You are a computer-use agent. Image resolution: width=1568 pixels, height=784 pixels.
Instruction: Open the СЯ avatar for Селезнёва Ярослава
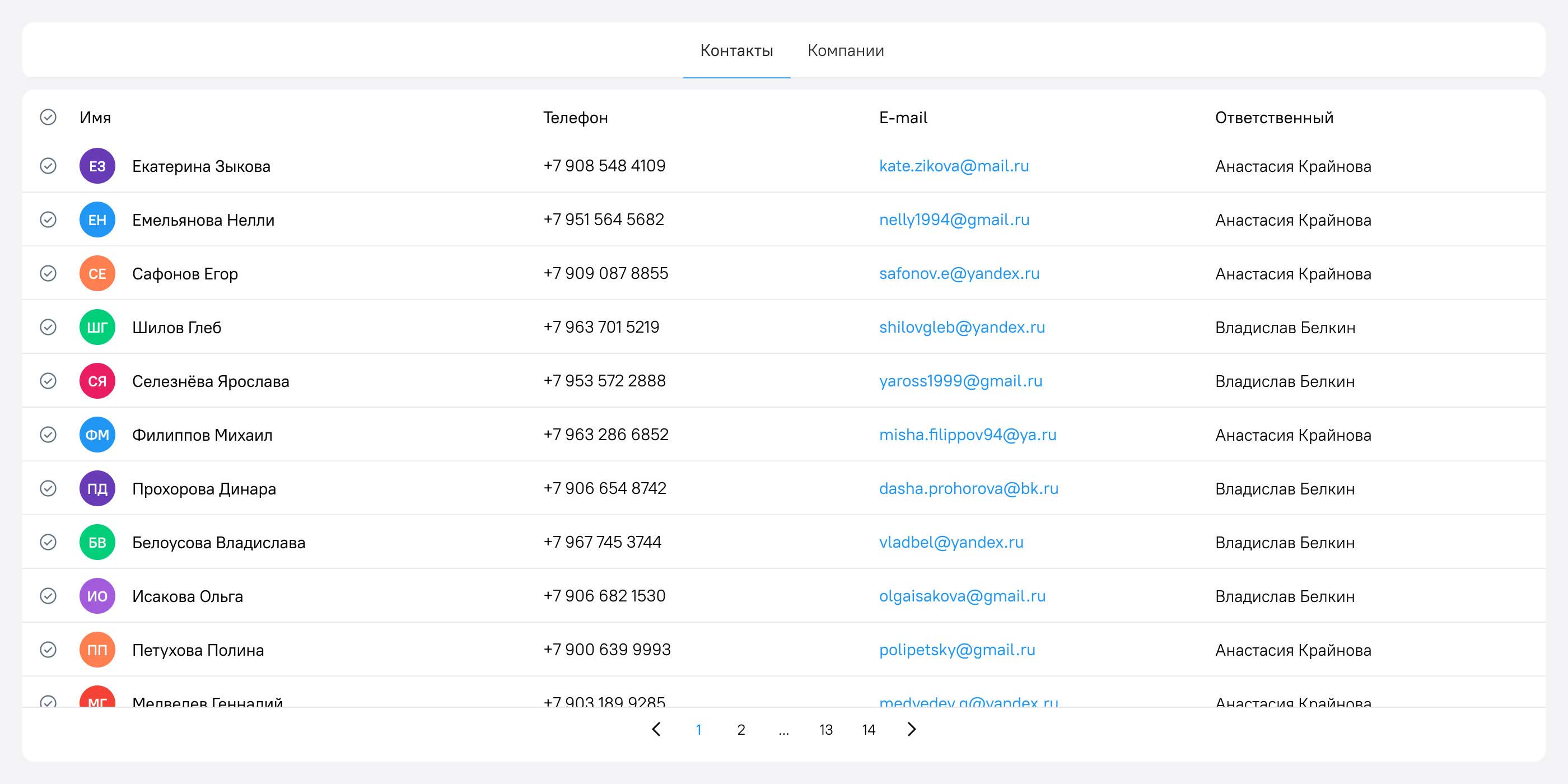tap(97, 380)
